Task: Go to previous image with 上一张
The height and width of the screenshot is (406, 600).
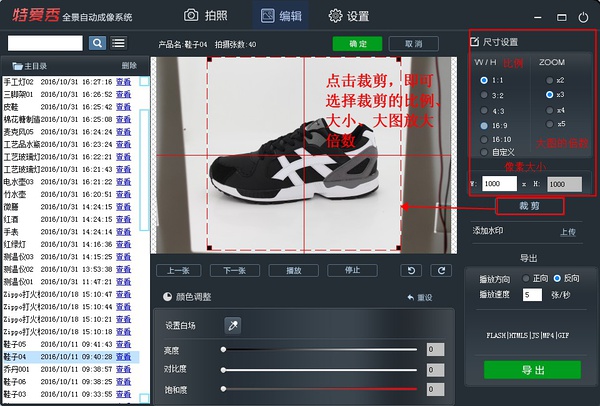Action: point(178,271)
